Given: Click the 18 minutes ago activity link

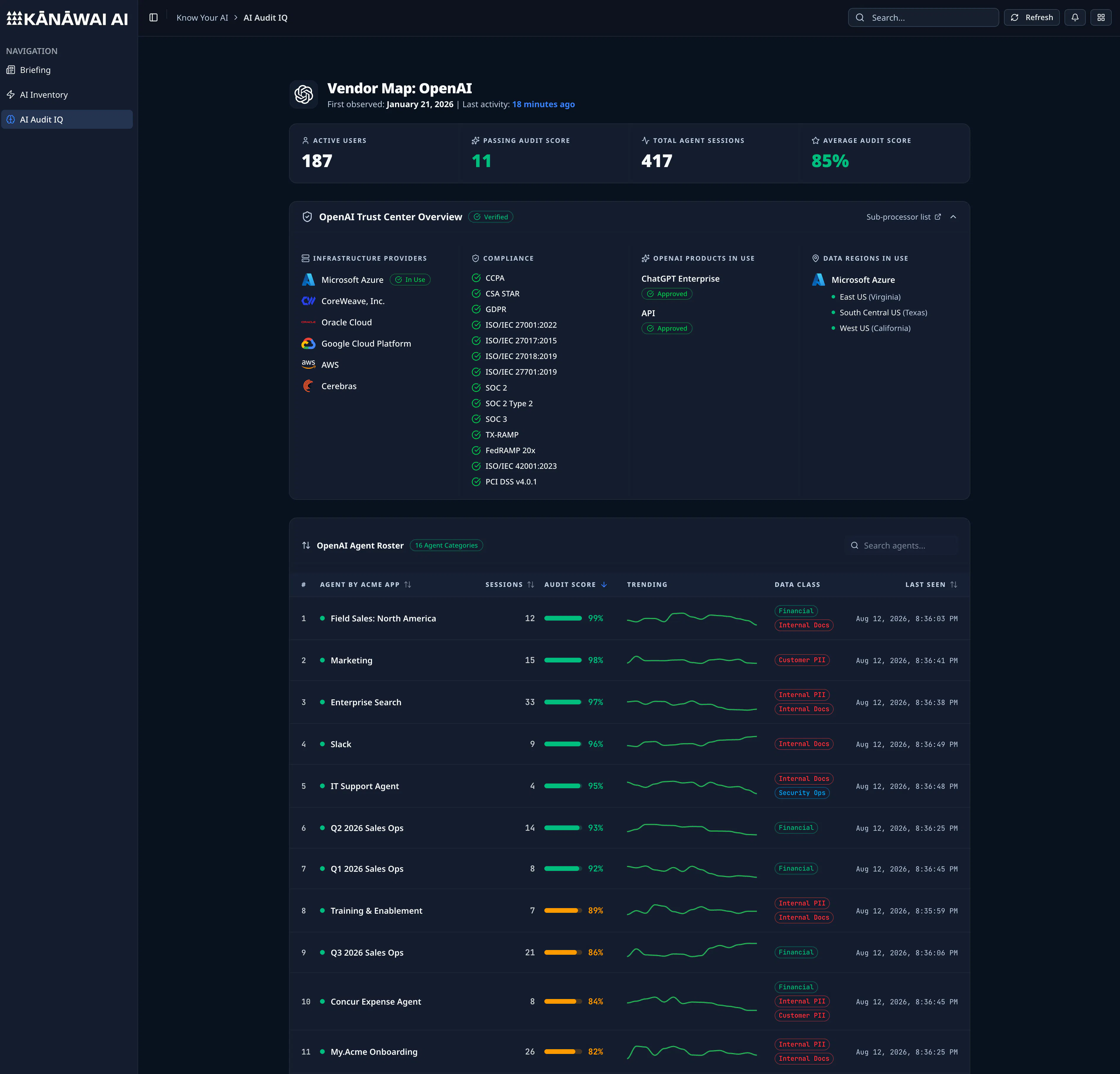Looking at the screenshot, I should click(x=543, y=104).
